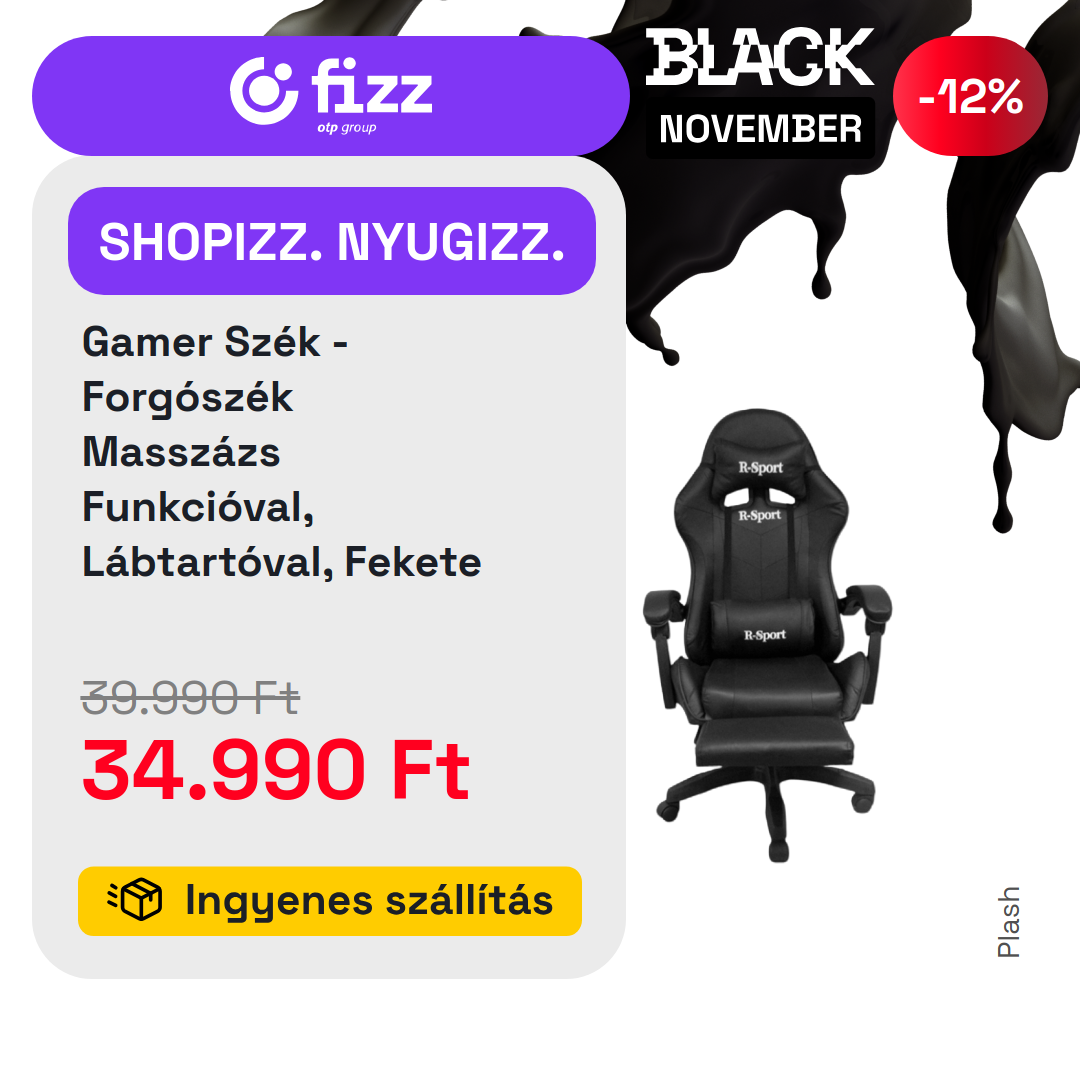Click the otp group small text
1080x1080 pixels.
point(346,128)
